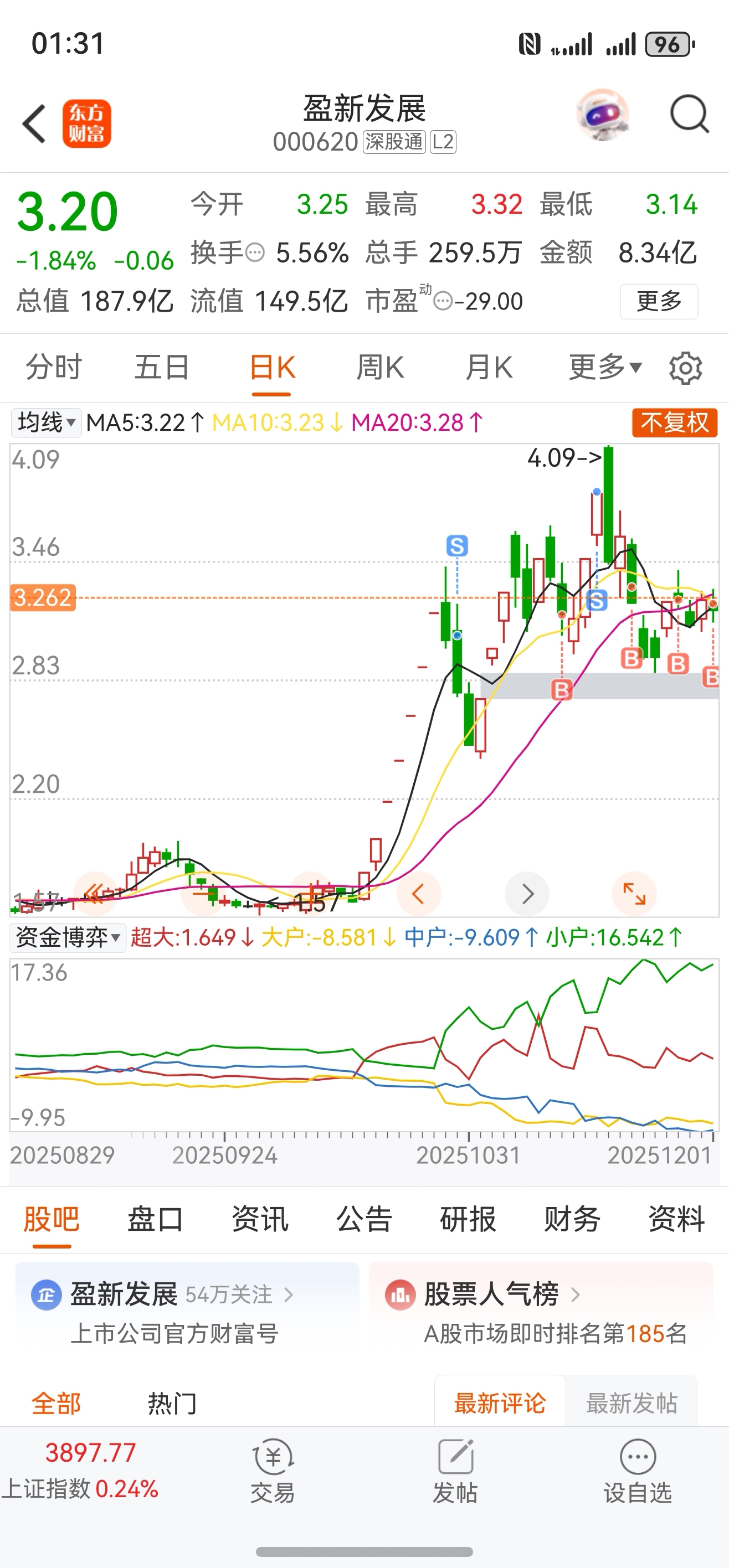Open the 研报 tab
Viewport: 729px width, 1568px height.
tap(468, 1220)
